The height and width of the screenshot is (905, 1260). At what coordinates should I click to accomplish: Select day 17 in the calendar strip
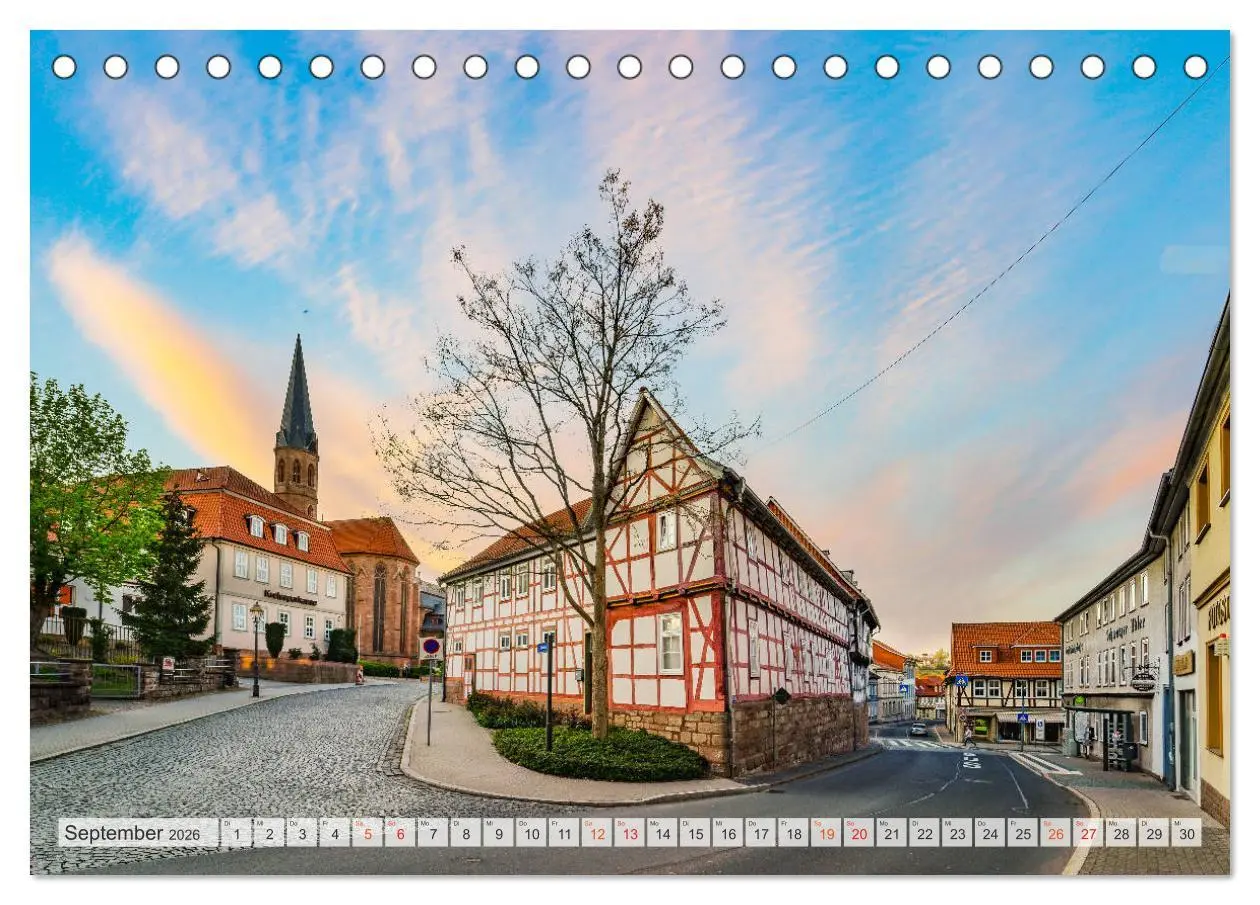[760, 833]
